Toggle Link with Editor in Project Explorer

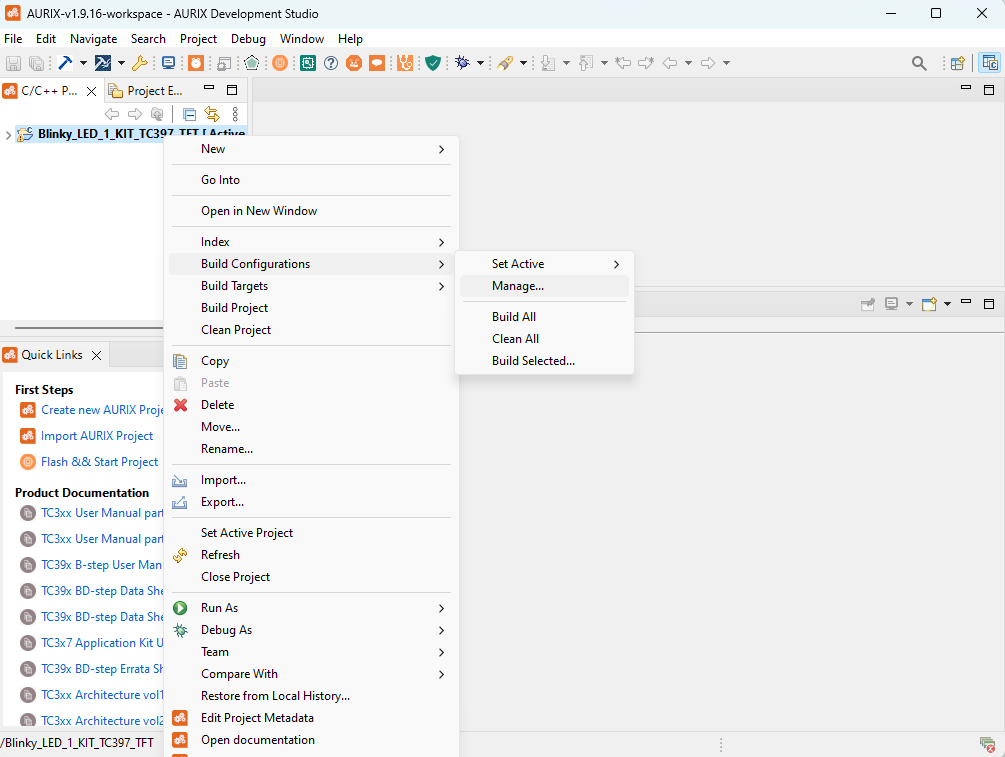[x=211, y=114]
